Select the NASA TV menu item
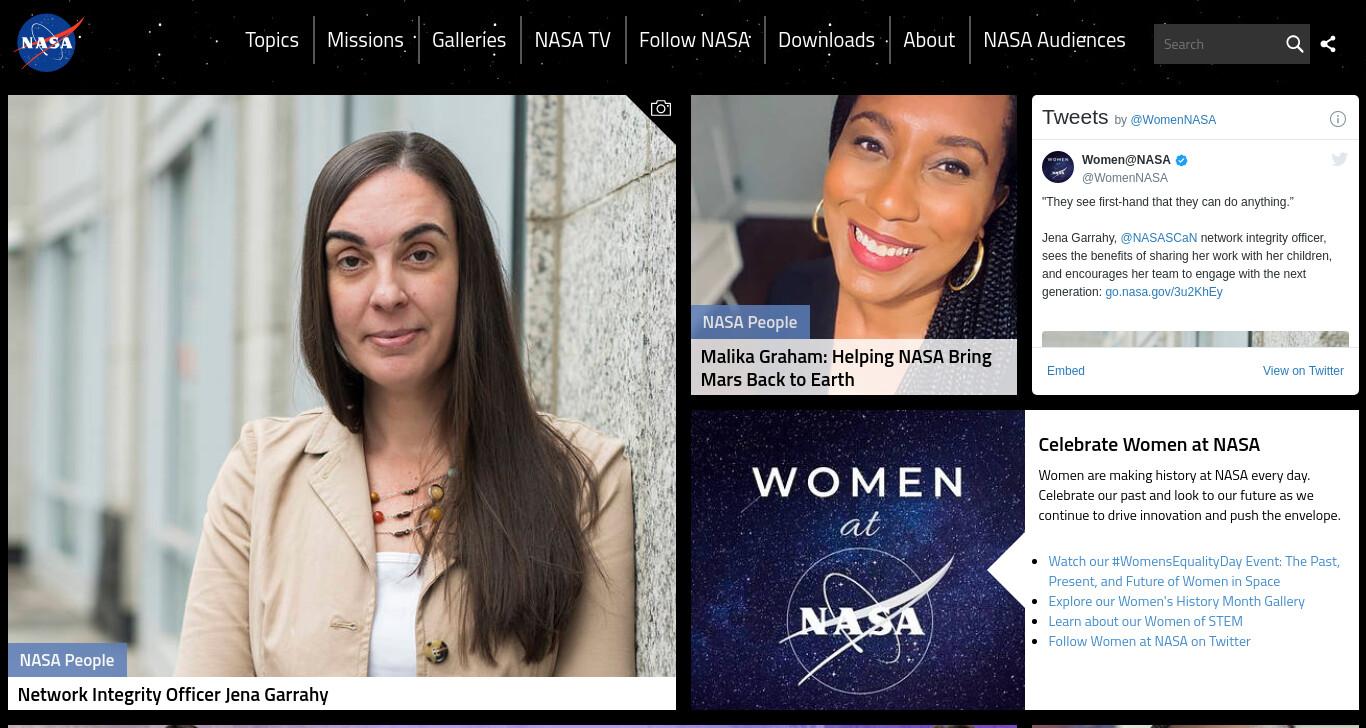1366x728 pixels. point(572,40)
